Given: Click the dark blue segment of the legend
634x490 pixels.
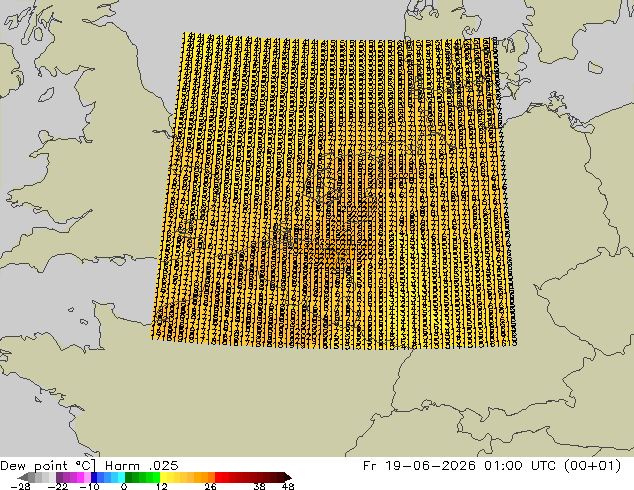Looking at the screenshot, I should click(94, 477).
